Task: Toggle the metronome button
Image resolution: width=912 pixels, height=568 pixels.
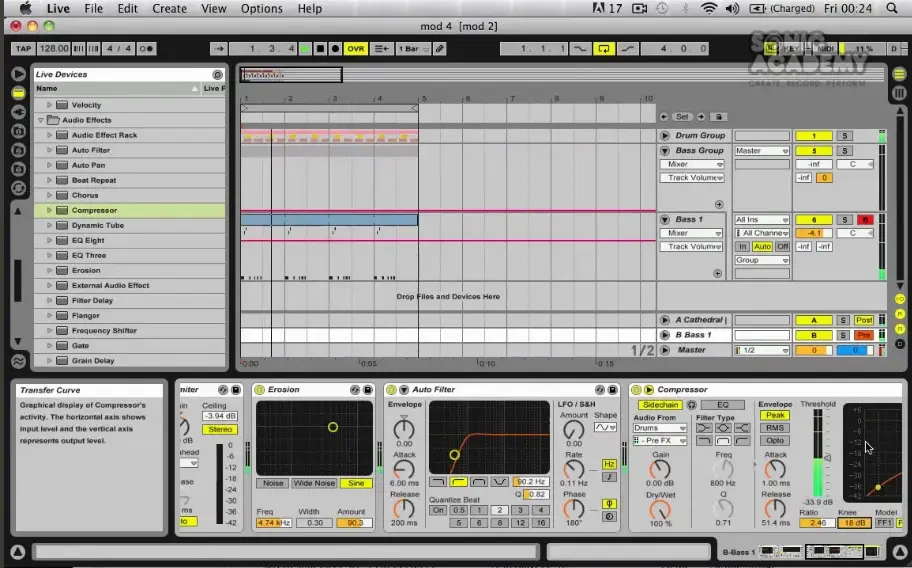Action: click(x=147, y=49)
